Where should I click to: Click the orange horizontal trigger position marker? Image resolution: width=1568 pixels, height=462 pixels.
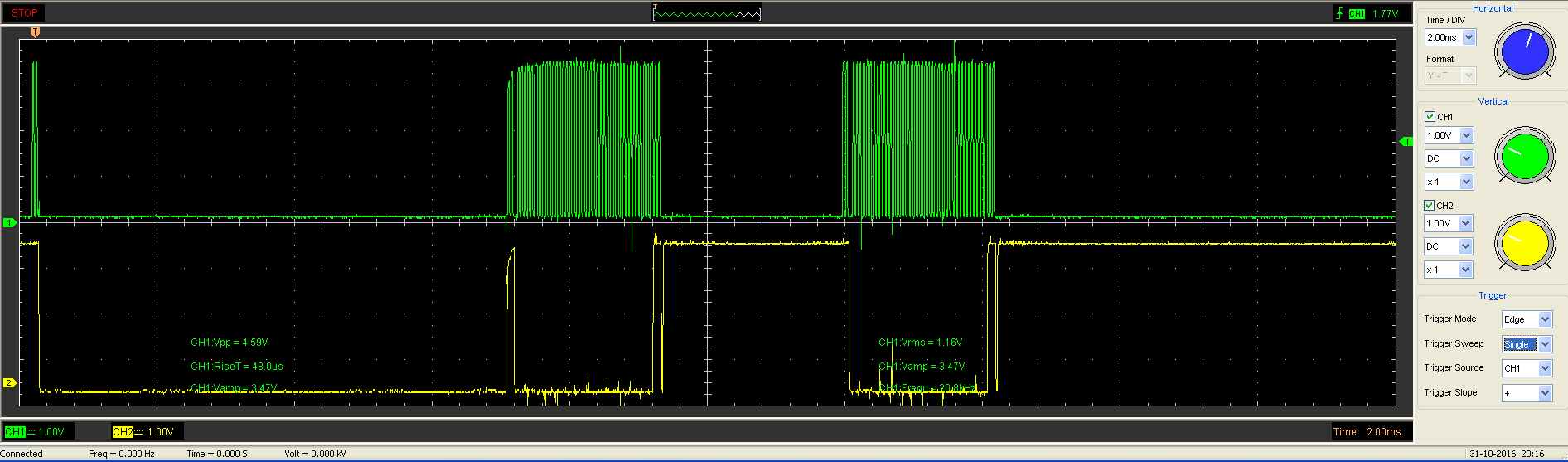tap(35, 32)
